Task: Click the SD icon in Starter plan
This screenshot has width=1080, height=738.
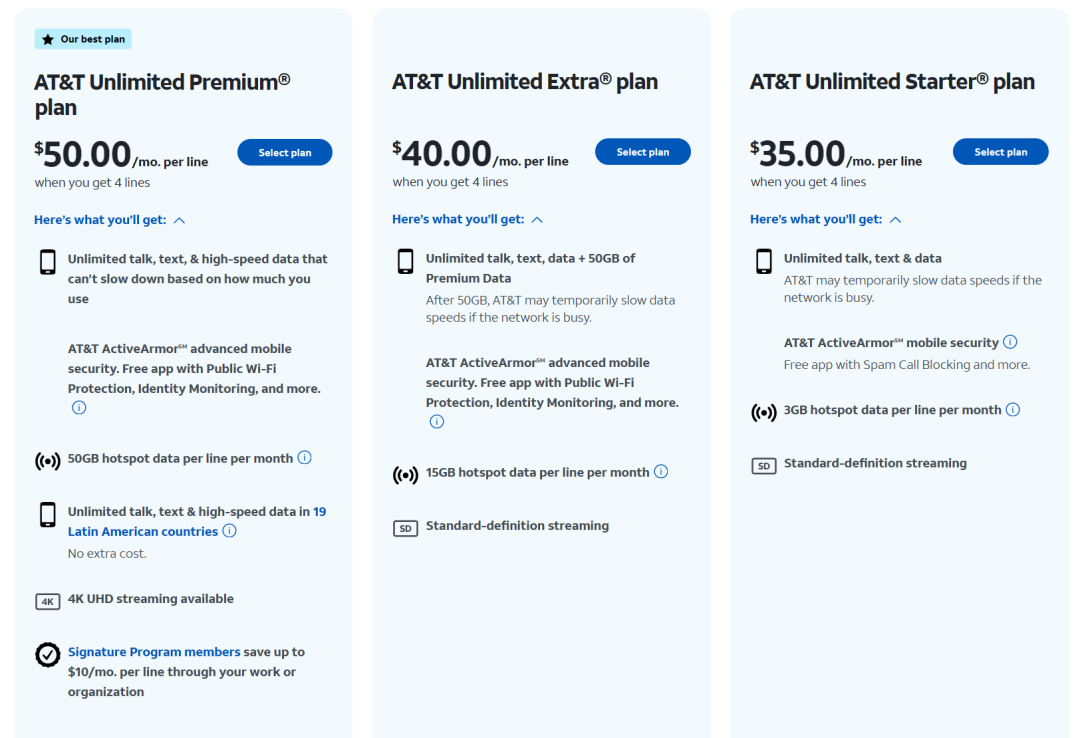Action: 764,465
